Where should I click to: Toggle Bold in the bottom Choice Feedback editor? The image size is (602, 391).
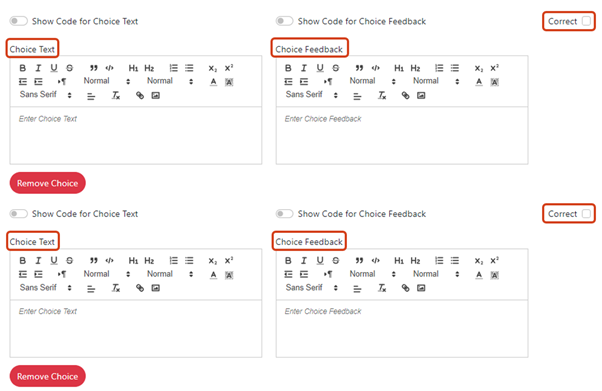coord(288,261)
